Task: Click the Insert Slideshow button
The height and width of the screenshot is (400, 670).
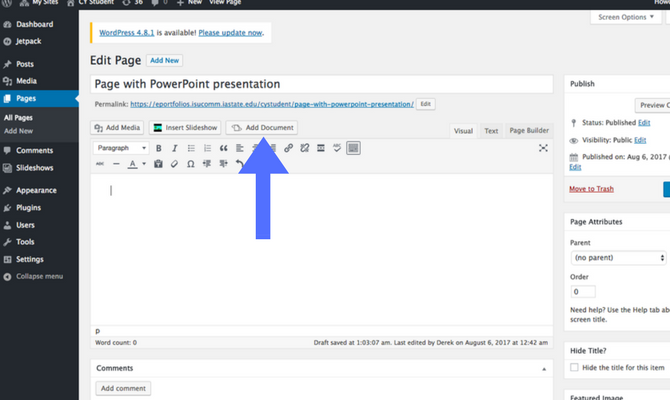Action: coord(185,128)
